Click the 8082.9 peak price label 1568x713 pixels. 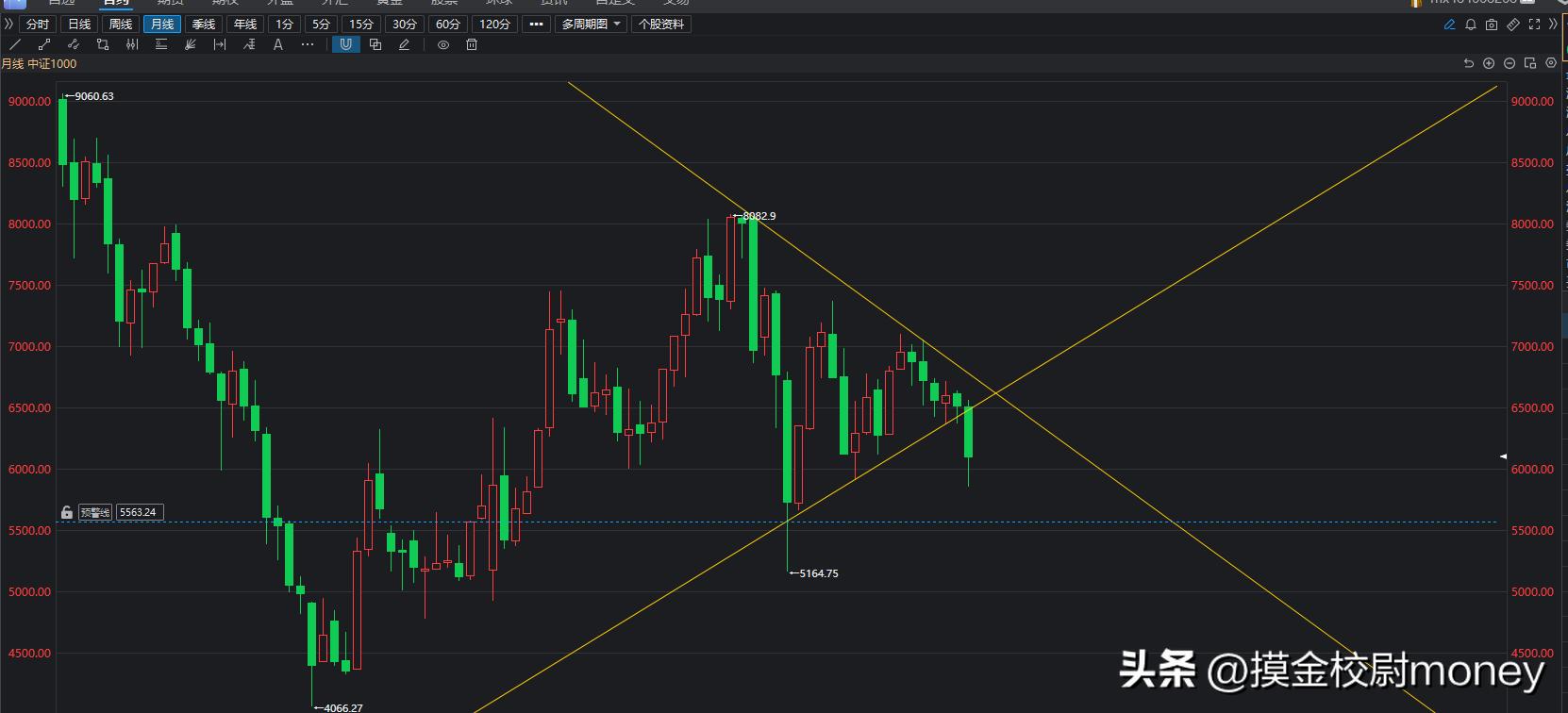tap(758, 216)
